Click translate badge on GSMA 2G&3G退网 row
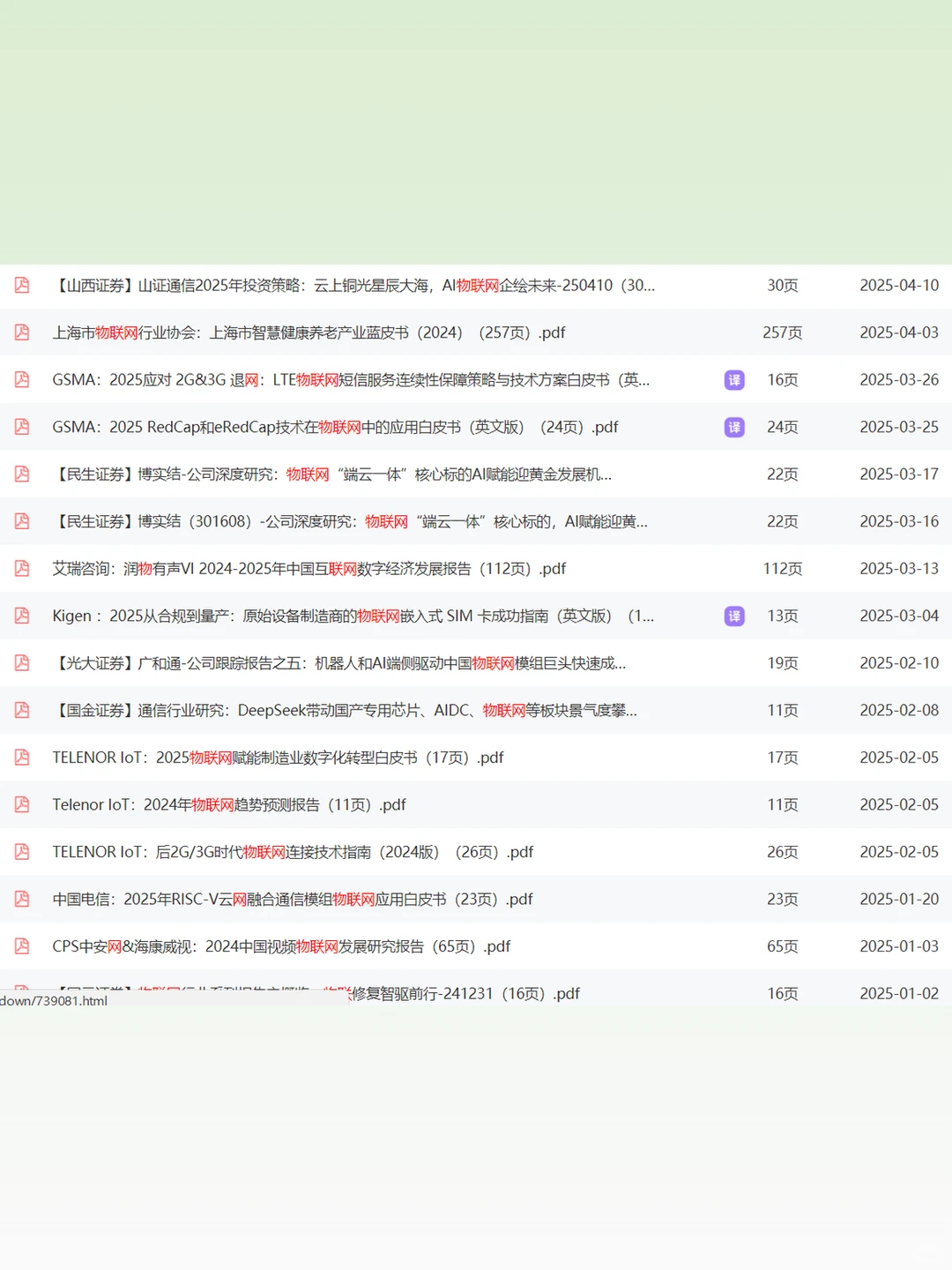Image resolution: width=952 pixels, height=1270 pixels. pyautogui.click(x=734, y=380)
